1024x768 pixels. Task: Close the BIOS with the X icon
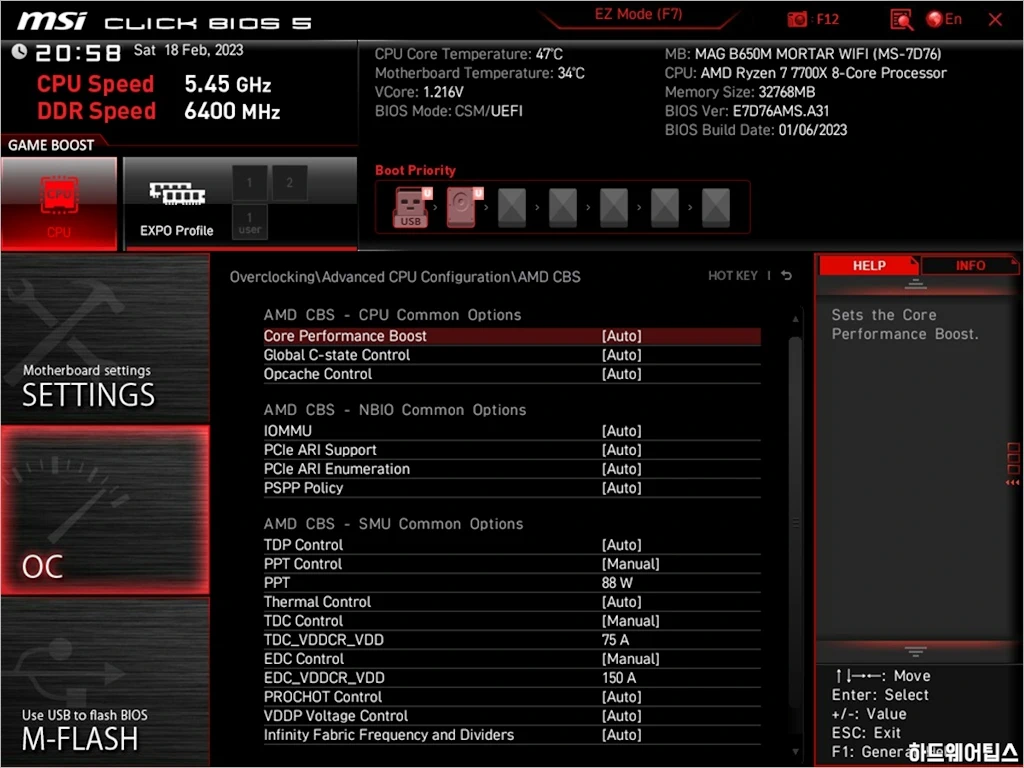pos(995,20)
